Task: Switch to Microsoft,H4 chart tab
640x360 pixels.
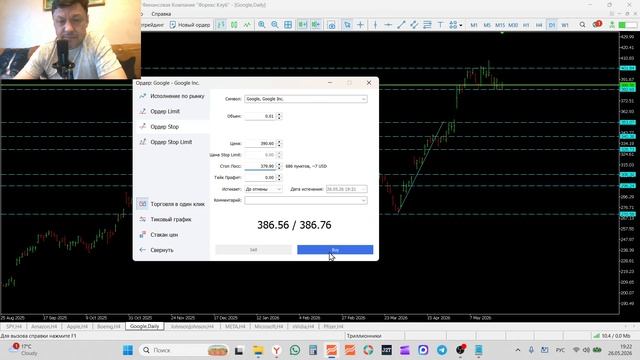Action: click(269, 327)
